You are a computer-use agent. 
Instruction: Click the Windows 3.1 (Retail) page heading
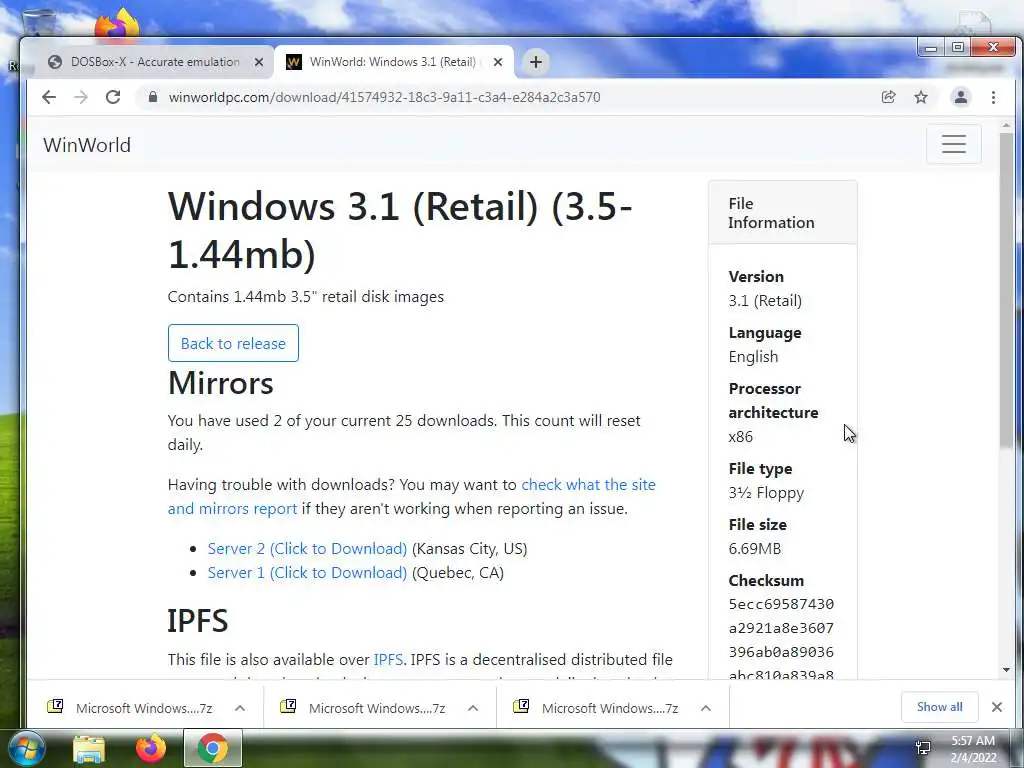tap(400, 230)
